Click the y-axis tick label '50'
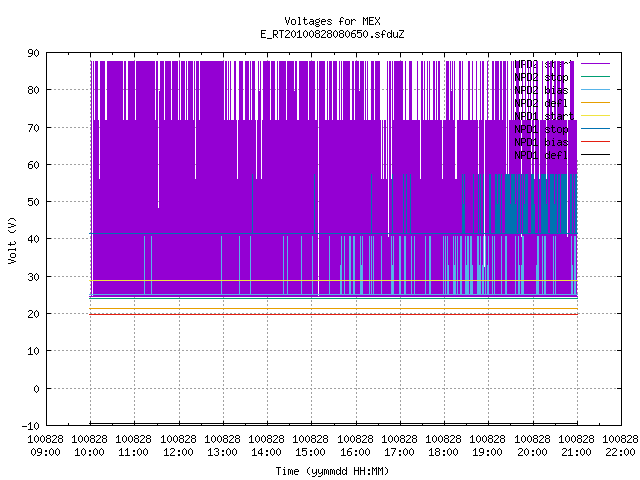Image resolution: width=640 pixels, height=480 pixels. coord(33,202)
